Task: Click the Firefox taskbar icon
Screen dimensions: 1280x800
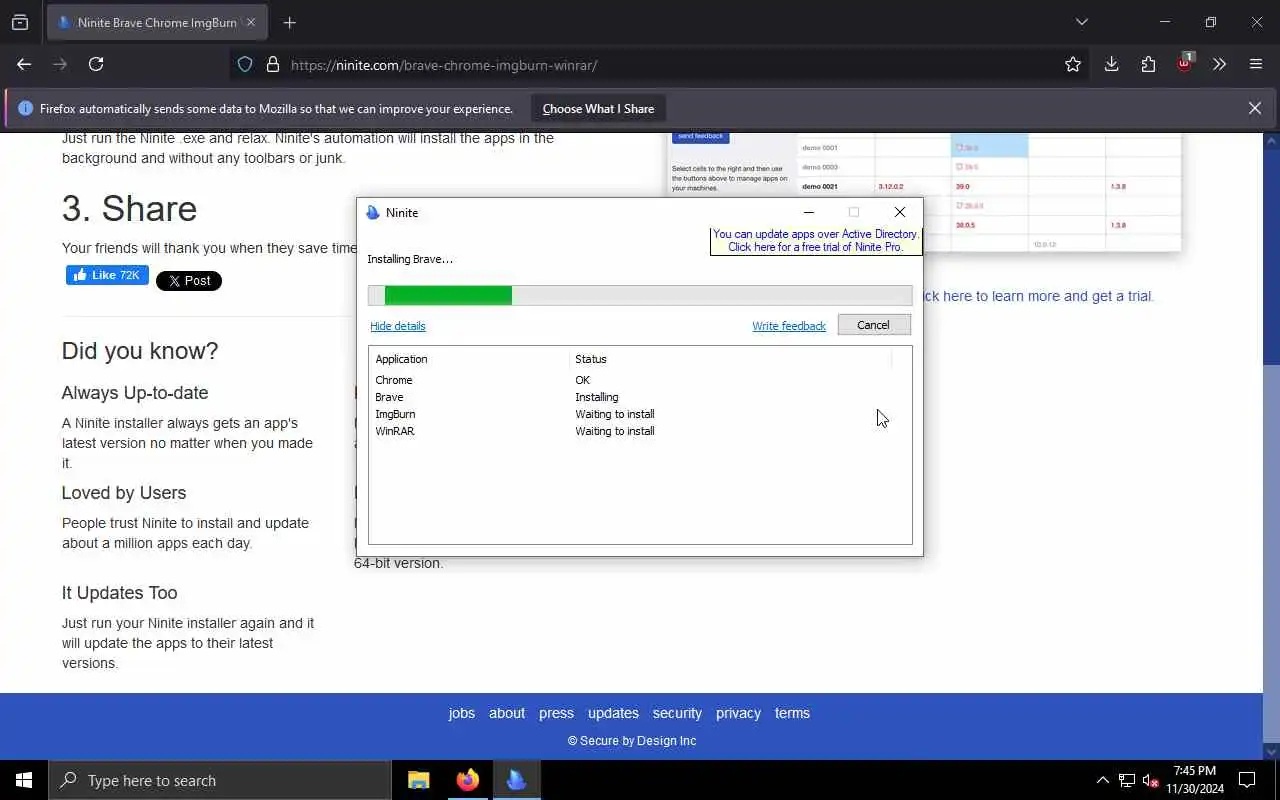Action: tap(467, 780)
